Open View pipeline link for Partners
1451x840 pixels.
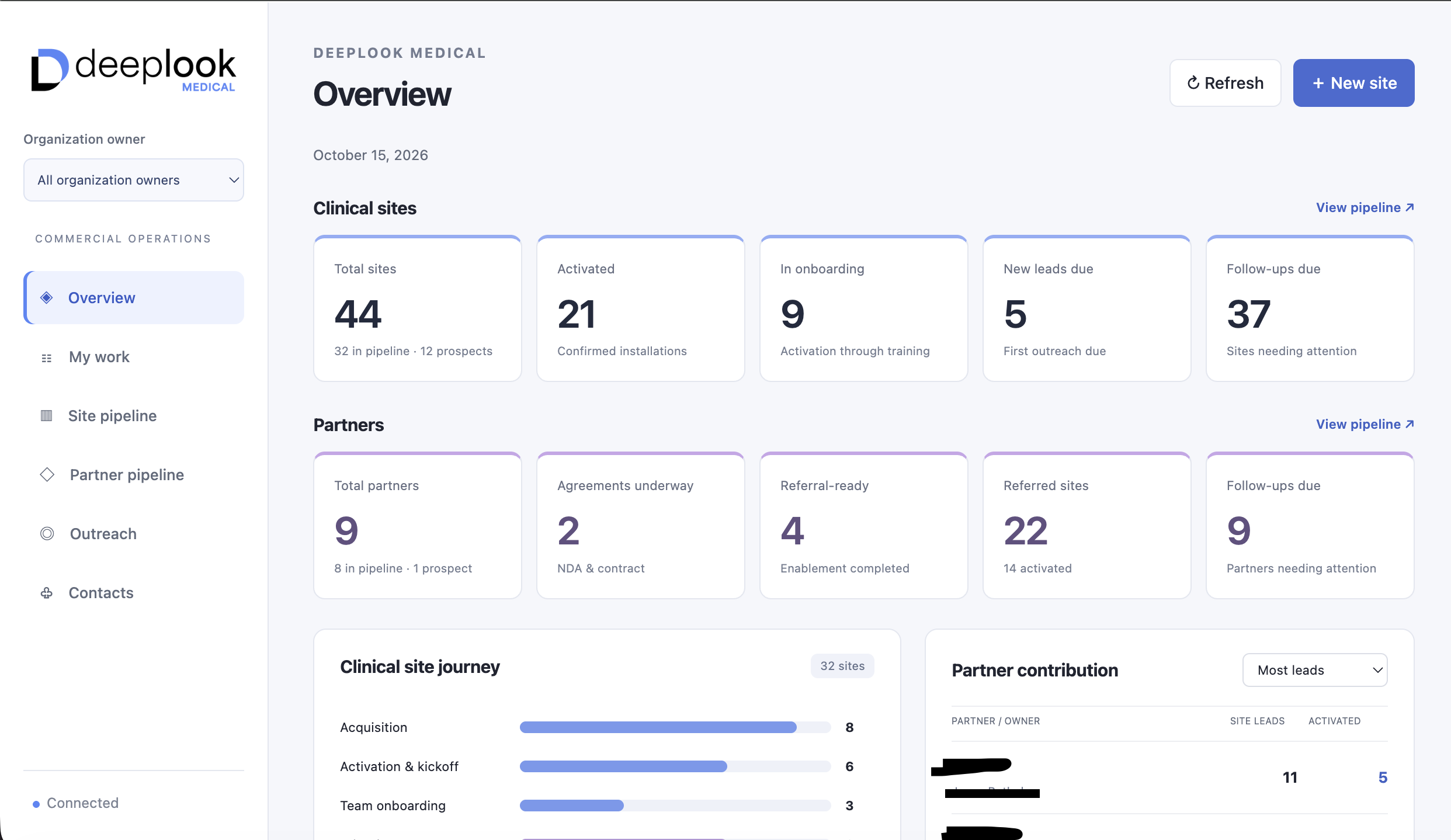click(1365, 424)
